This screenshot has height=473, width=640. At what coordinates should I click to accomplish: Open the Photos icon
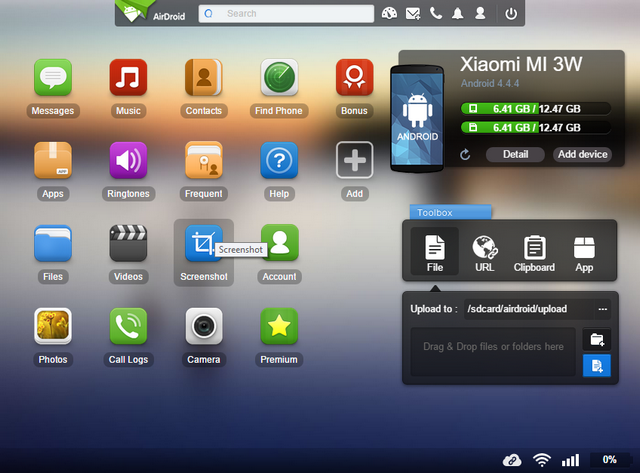pos(53,326)
